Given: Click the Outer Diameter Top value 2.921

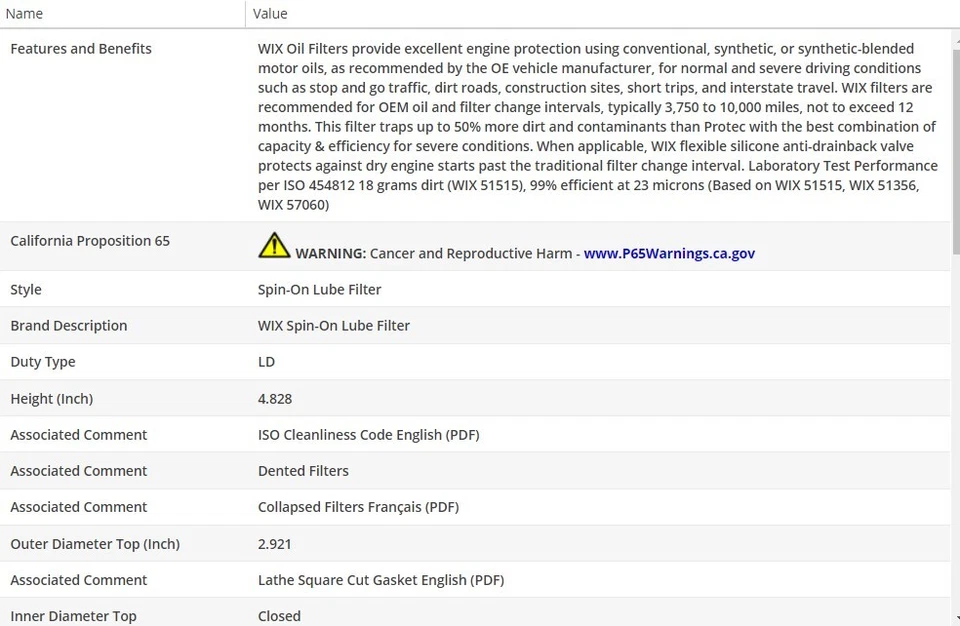Looking at the screenshot, I should pyautogui.click(x=275, y=544).
